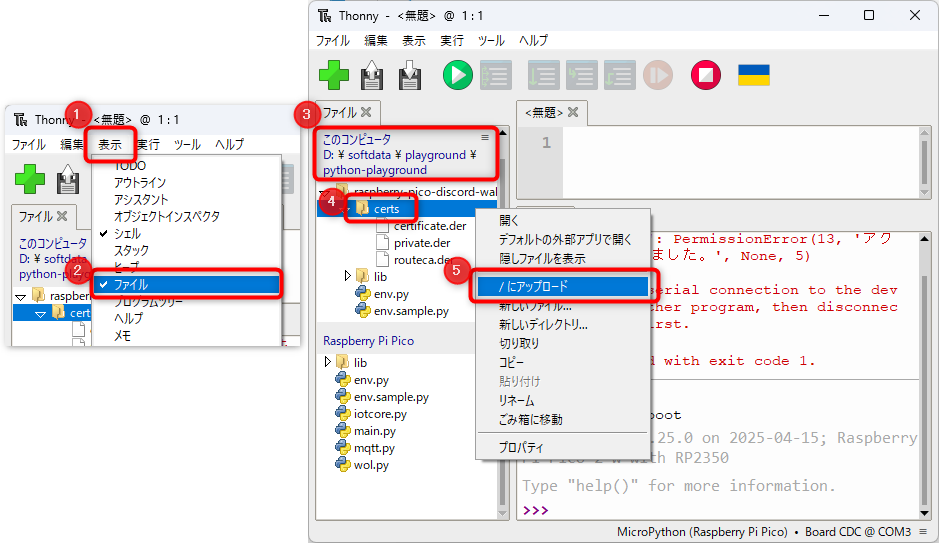Open the ツール menu in main window
Image resolution: width=939 pixels, height=543 pixels.
click(491, 40)
